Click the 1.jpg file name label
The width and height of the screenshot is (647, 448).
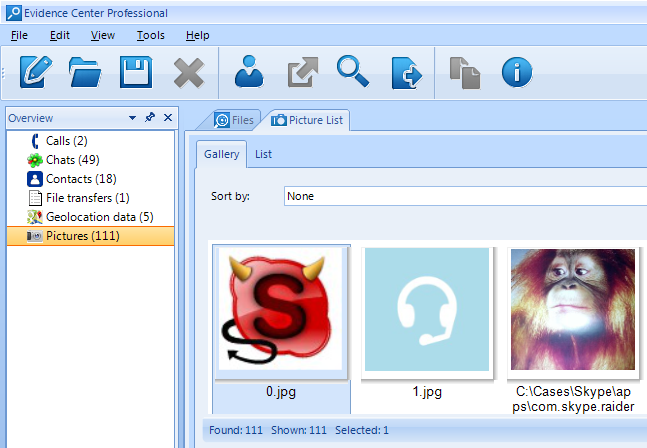pos(427,391)
